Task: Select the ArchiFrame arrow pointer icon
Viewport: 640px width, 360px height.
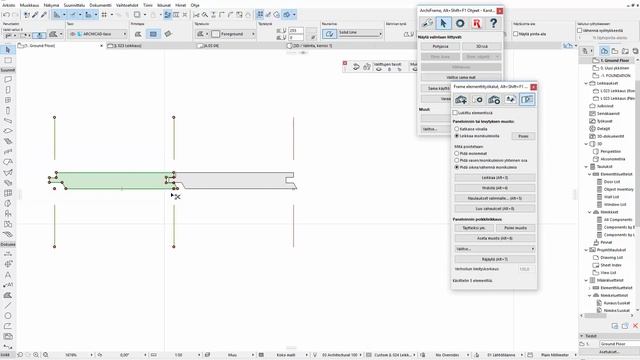Action: tap(443, 23)
